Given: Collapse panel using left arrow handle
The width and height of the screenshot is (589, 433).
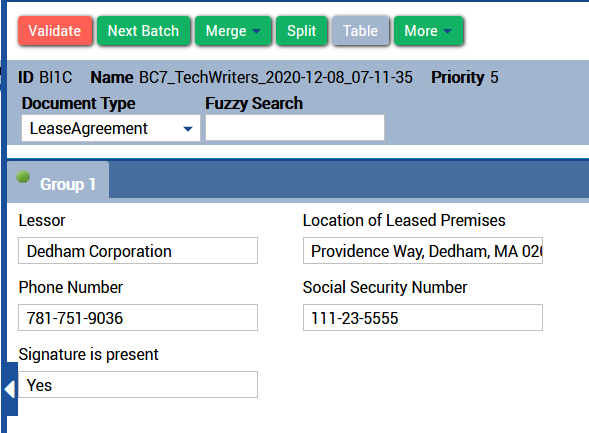Looking at the screenshot, I should pos(10,389).
